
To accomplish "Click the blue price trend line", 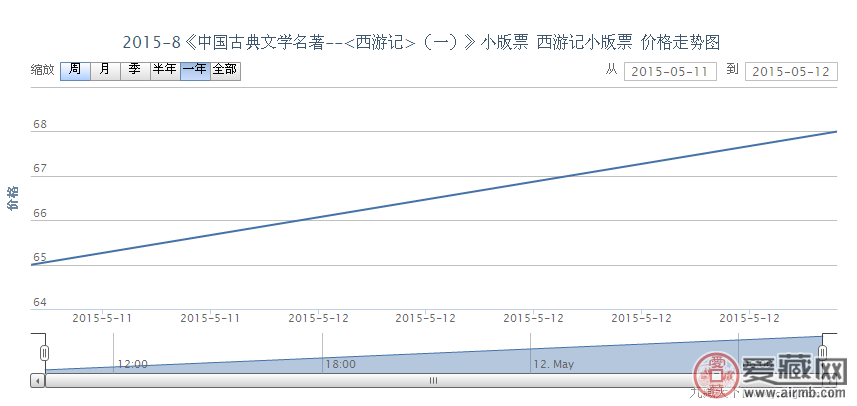I will pos(434,198).
